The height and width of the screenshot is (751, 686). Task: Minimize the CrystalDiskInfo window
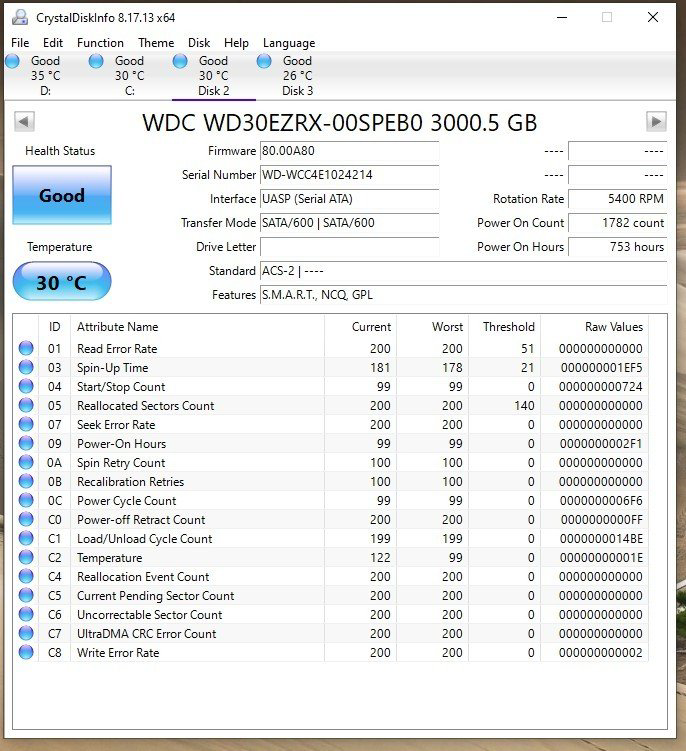pyautogui.click(x=562, y=17)
